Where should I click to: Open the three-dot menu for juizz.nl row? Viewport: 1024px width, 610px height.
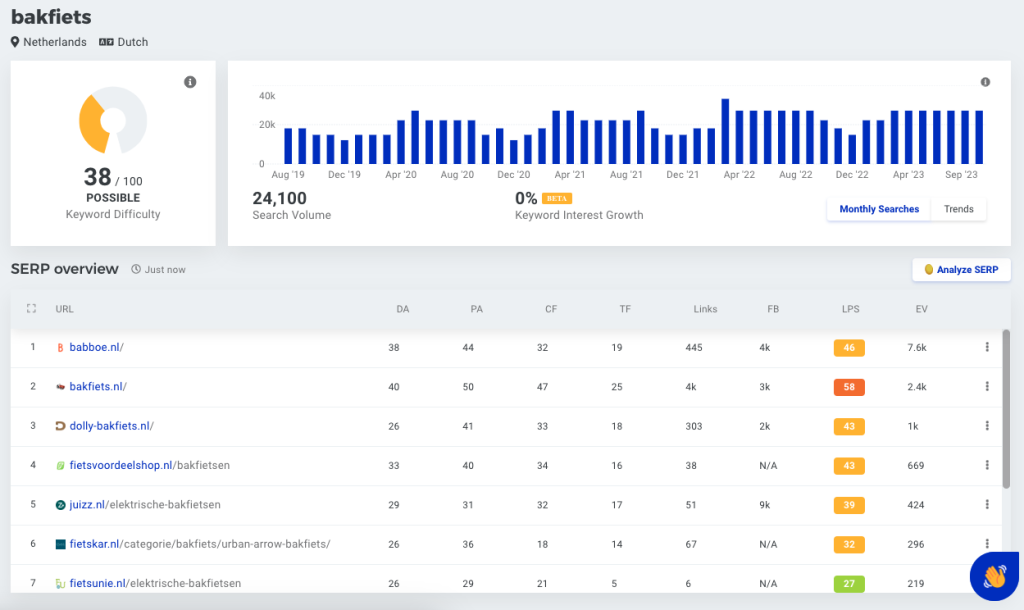(987, 505)
